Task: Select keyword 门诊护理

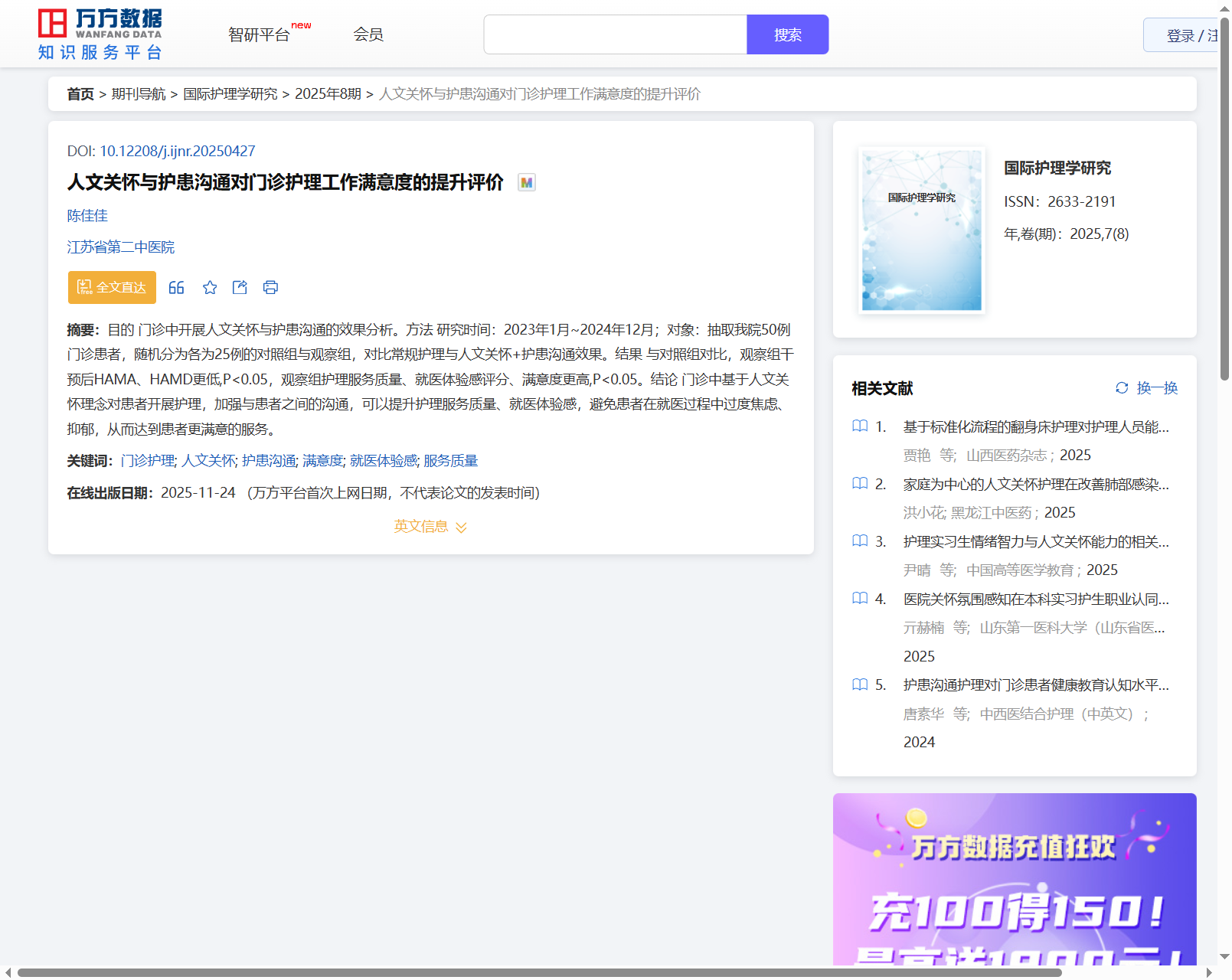Action: pyautogui.click(x=147, y=461)
